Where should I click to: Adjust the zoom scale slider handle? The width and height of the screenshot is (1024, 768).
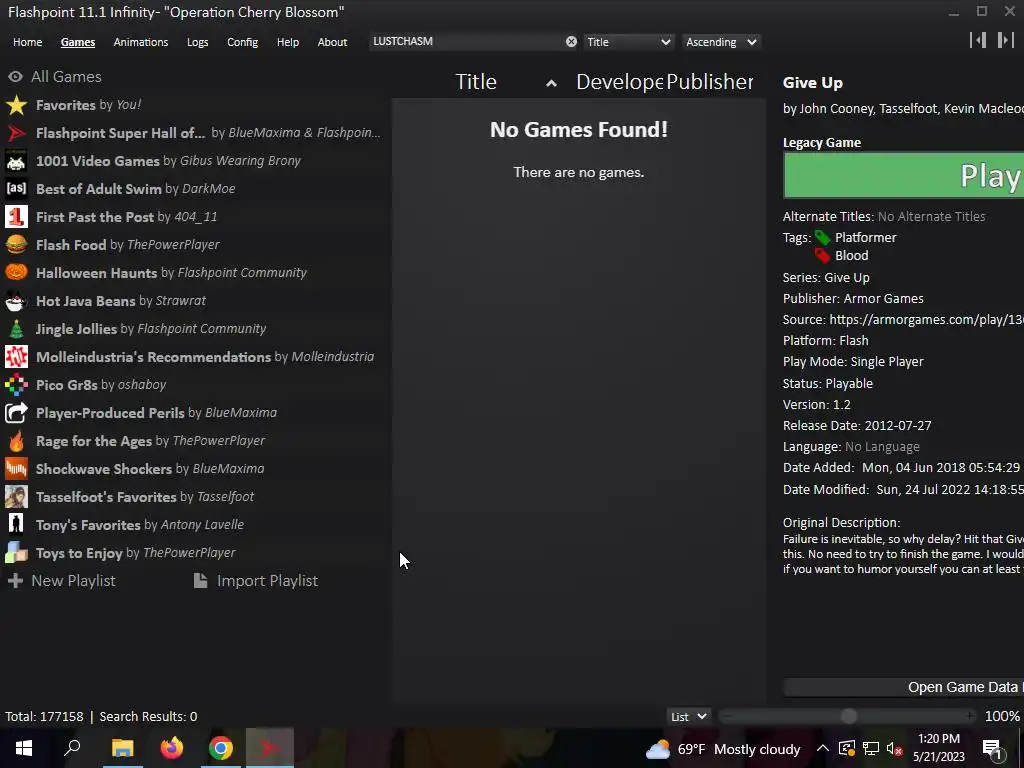coord(848,717)
